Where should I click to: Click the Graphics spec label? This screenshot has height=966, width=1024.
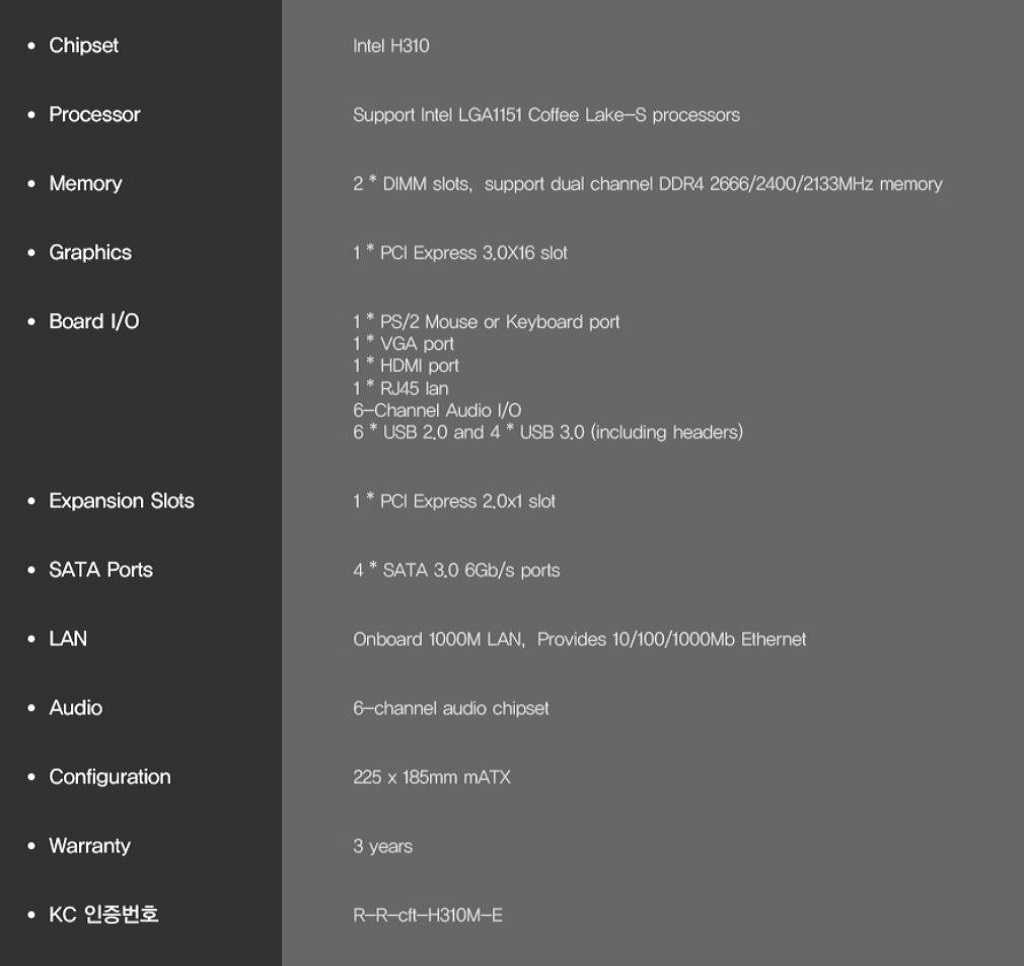click(90, 253)
